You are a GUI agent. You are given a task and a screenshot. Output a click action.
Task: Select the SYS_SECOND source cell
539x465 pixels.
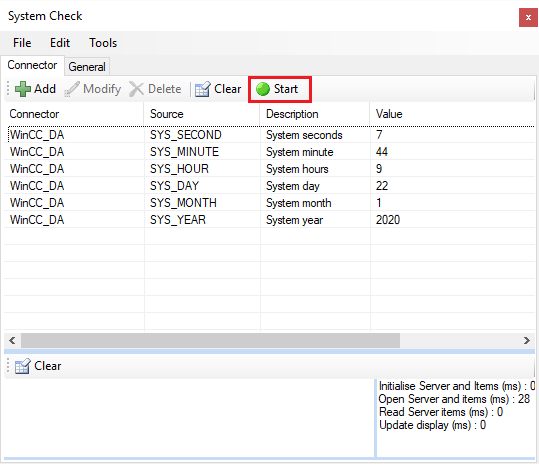pos(186,135)
